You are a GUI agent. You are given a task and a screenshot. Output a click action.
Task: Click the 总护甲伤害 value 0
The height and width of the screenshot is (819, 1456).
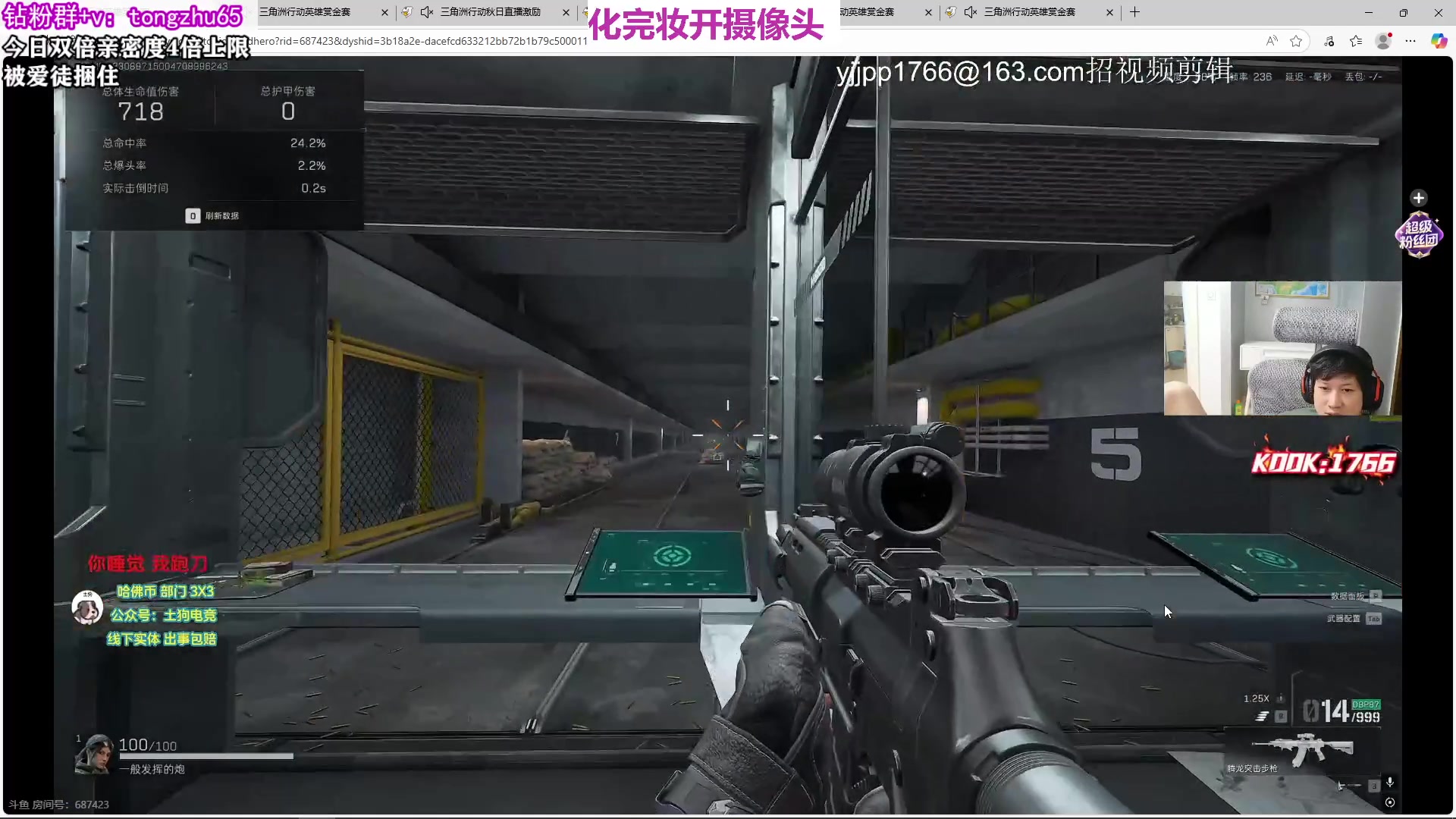288,111
